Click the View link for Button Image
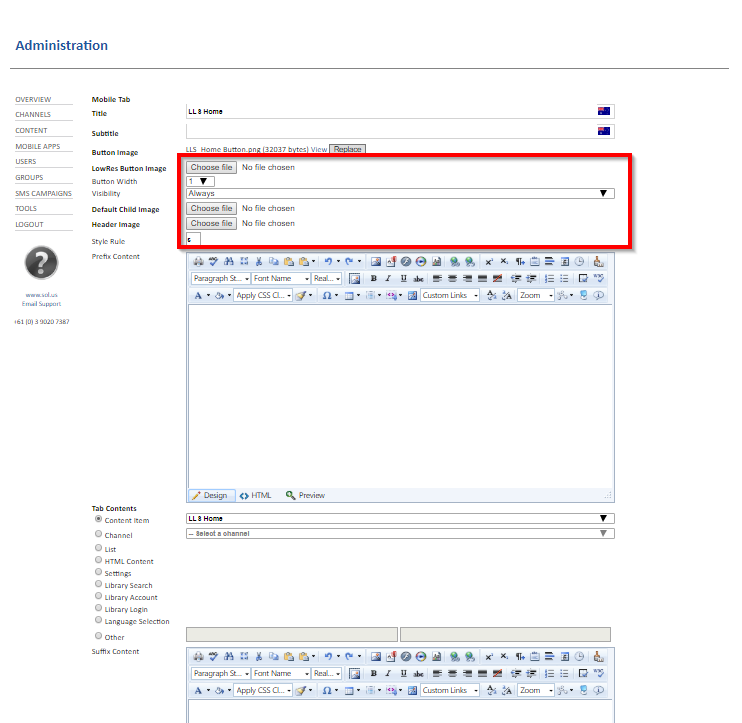The image size is (742, 723). [319, 149]
